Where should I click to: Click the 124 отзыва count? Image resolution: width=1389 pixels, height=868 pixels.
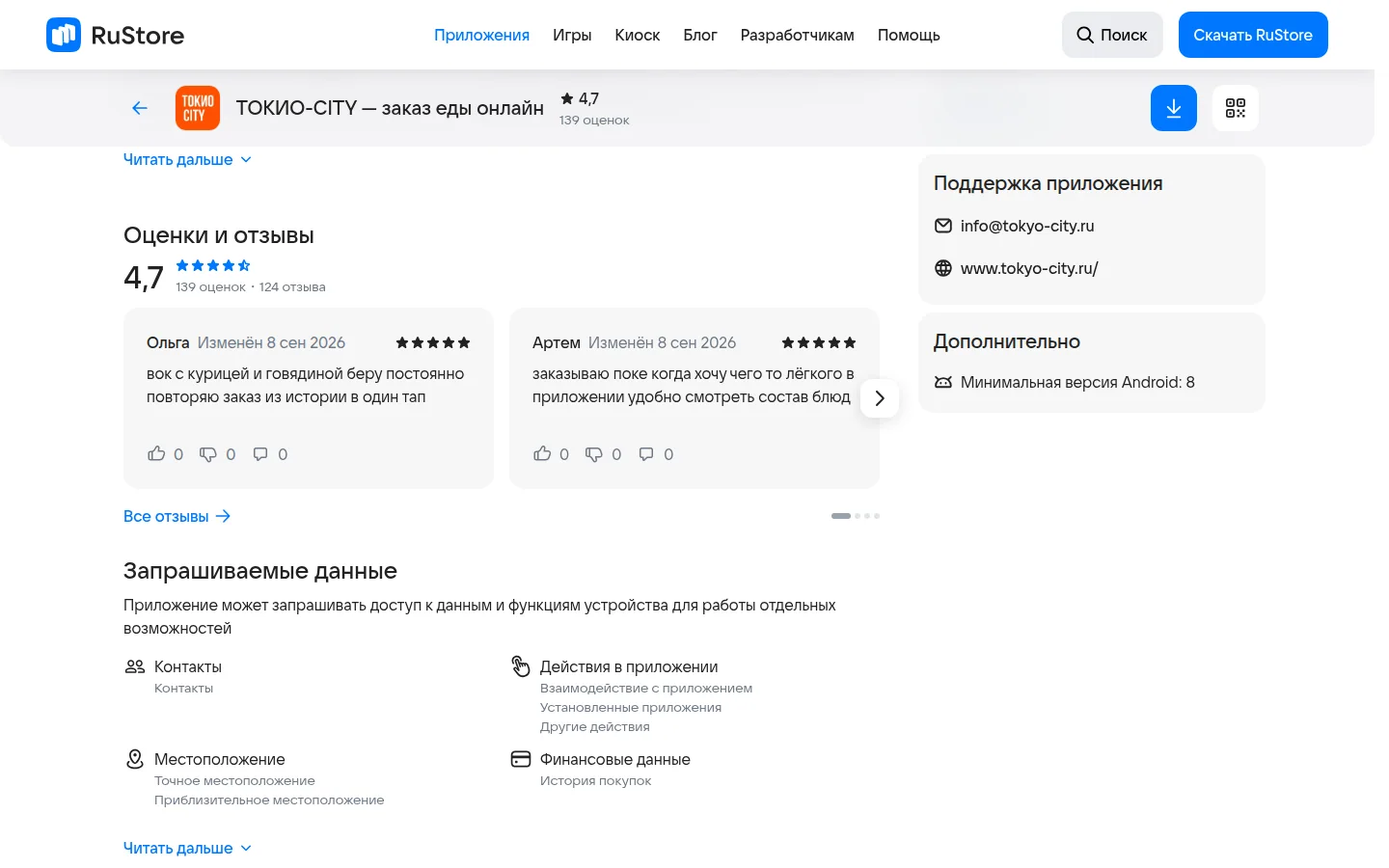click(x=292, y=286)
